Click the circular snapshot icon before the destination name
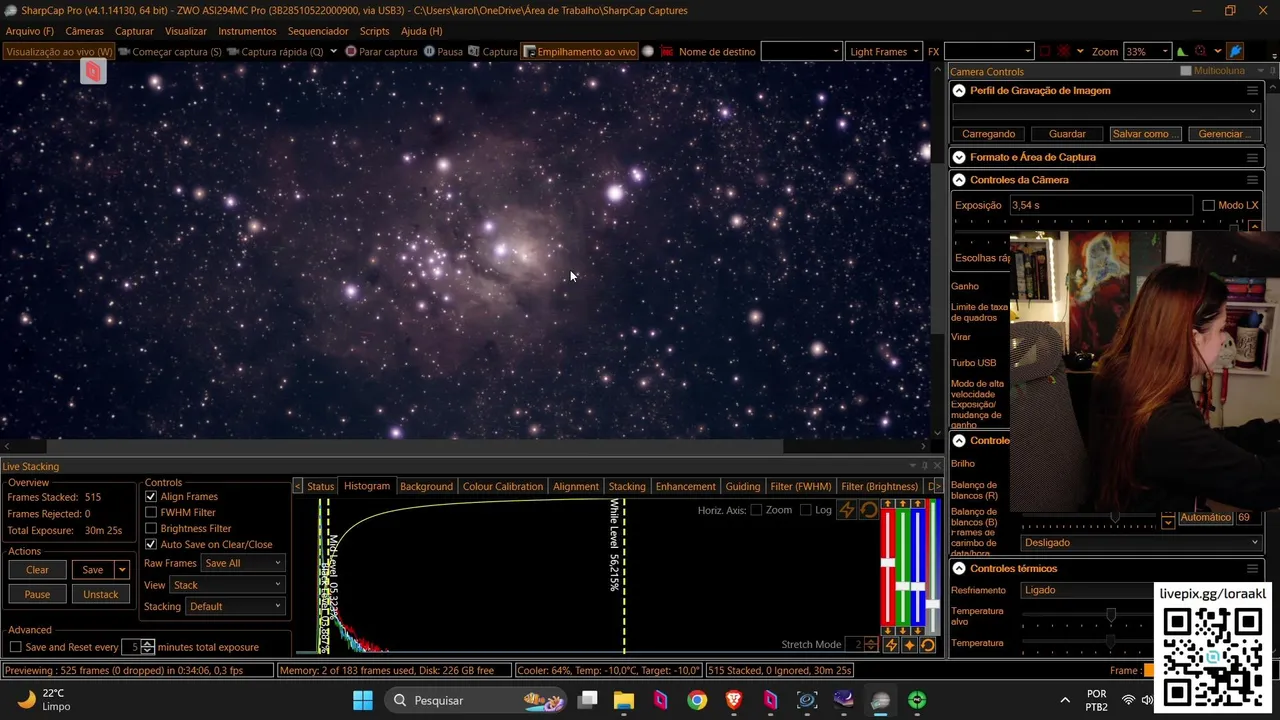 pos(648,52)
